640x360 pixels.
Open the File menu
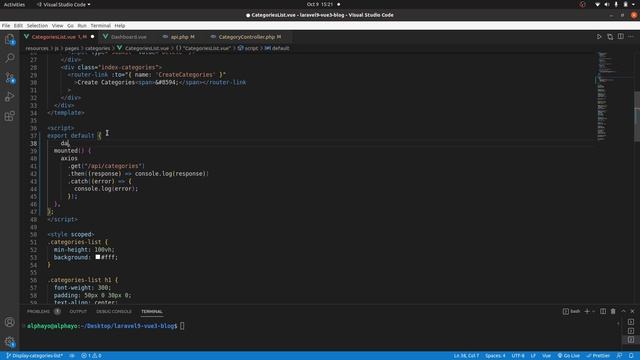point(6,25)
